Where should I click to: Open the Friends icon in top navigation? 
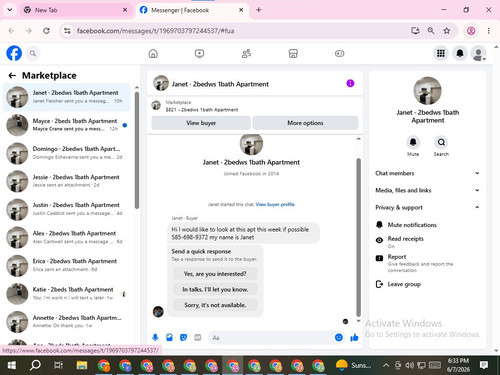coord(246,53)
